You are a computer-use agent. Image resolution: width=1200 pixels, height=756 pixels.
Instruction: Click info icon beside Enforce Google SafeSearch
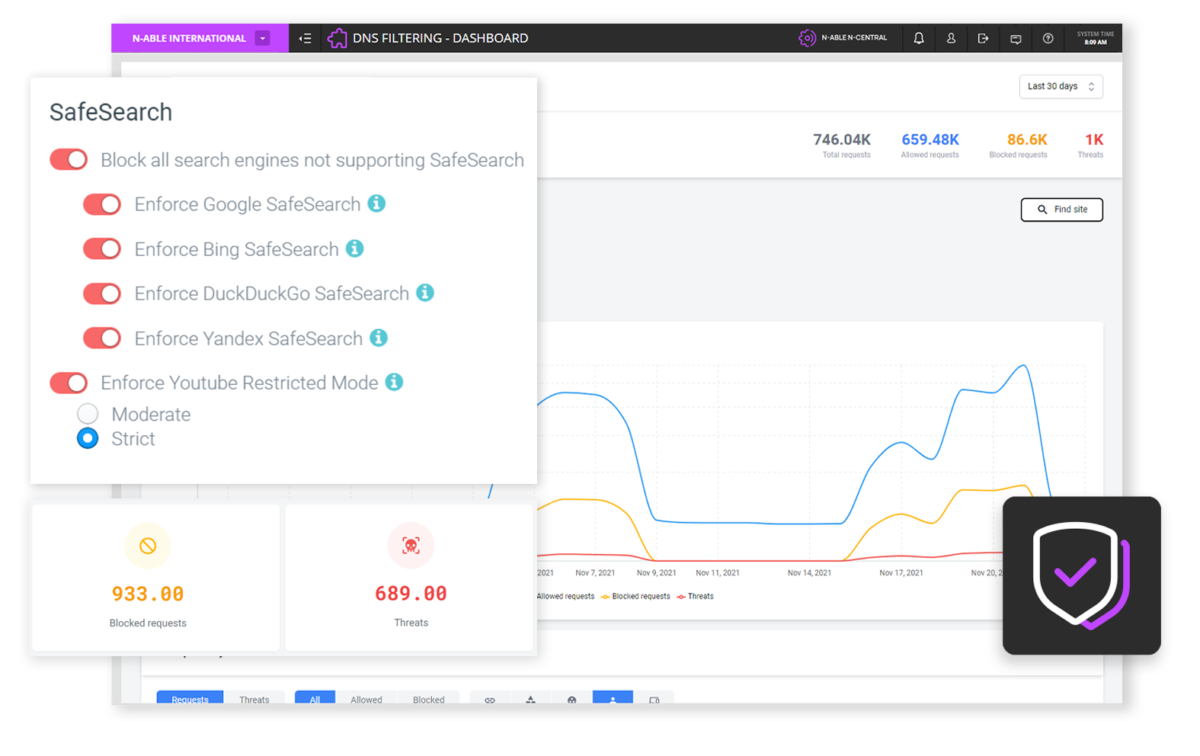[377, 203]
